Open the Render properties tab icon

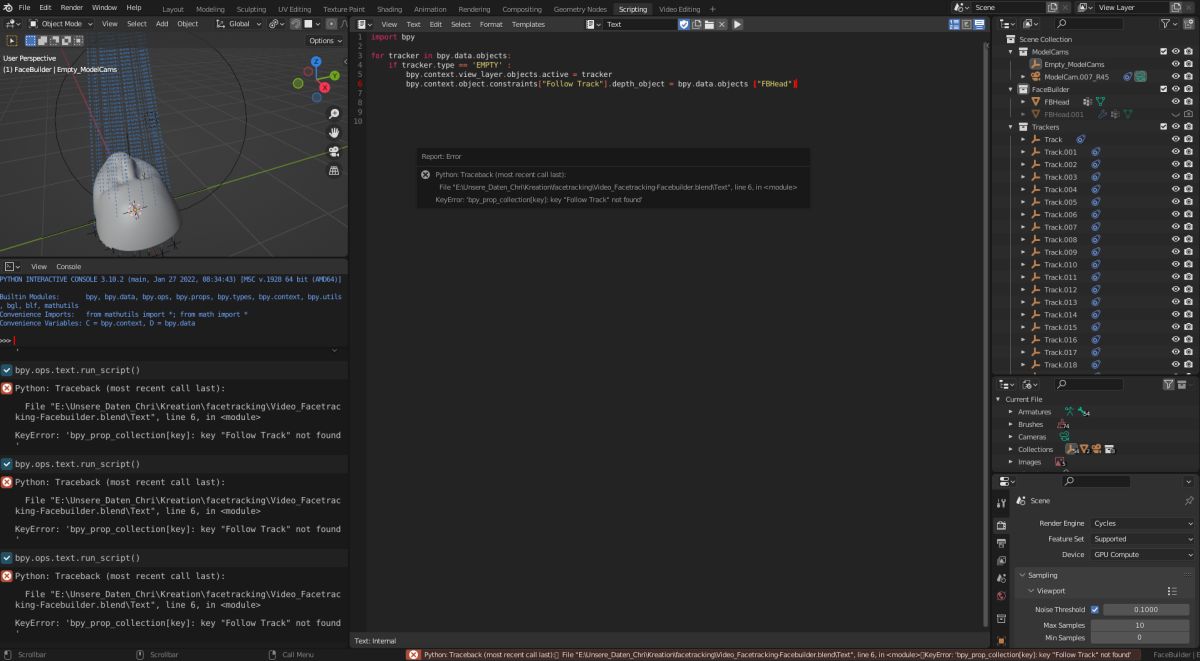(x=1001, y=525)
